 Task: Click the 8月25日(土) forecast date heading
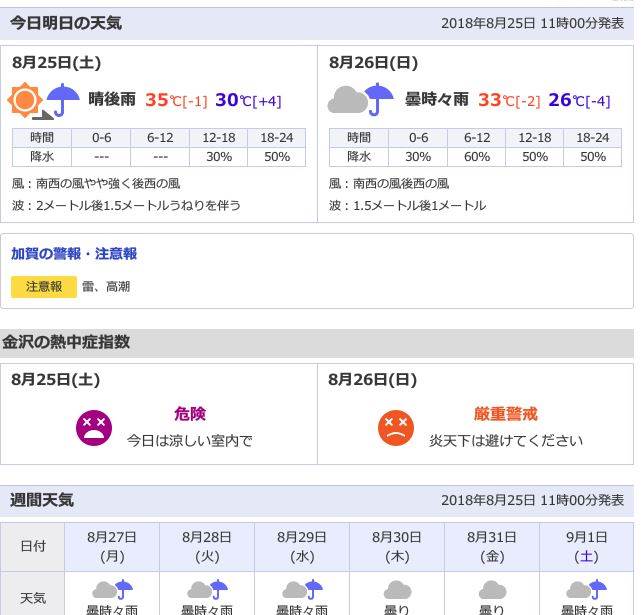coord(57,62)
